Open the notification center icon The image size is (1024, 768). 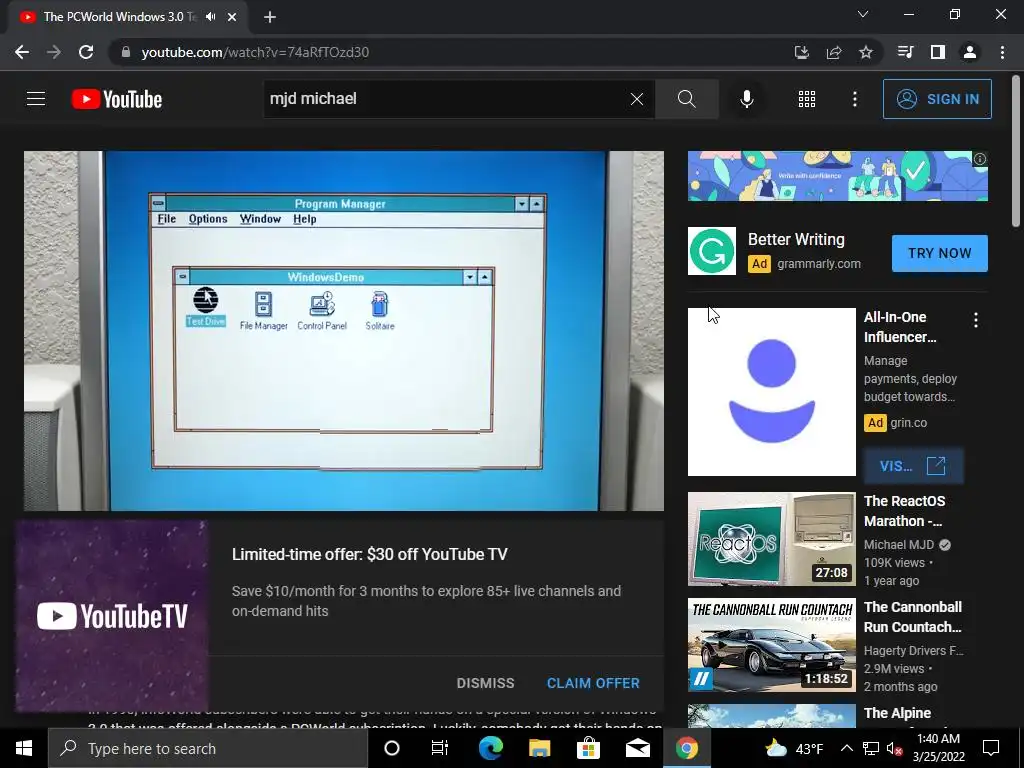click(x=991, y=748)
